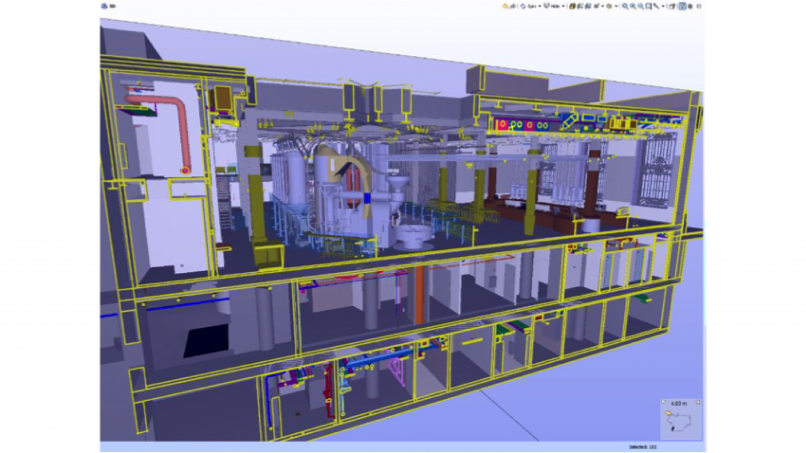Toggle the highlighted blue toolbar button

click(x=682, y=6)
